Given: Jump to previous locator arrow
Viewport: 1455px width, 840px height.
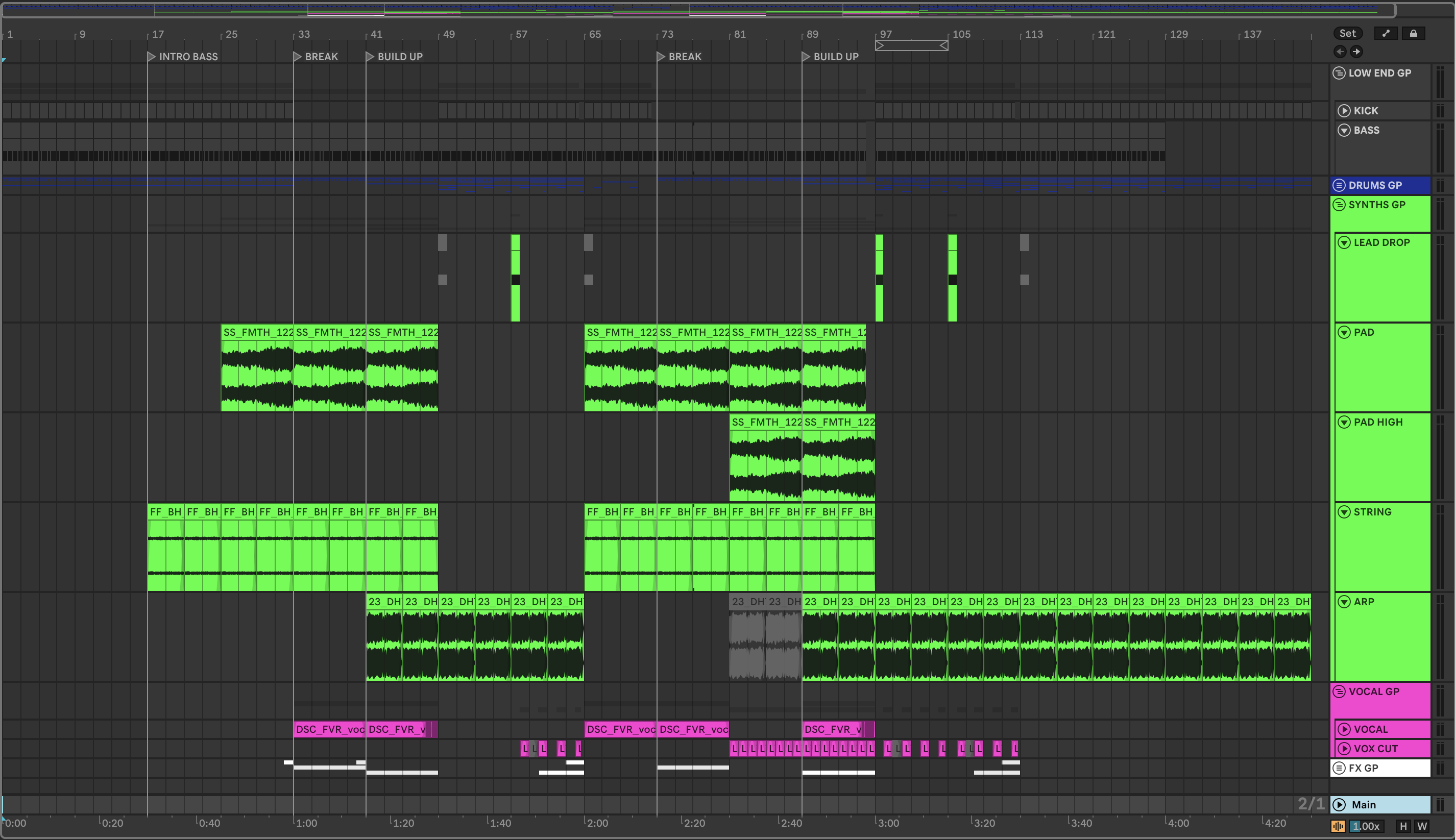Looking at the screenshot, I should [x=1340, y=52].
